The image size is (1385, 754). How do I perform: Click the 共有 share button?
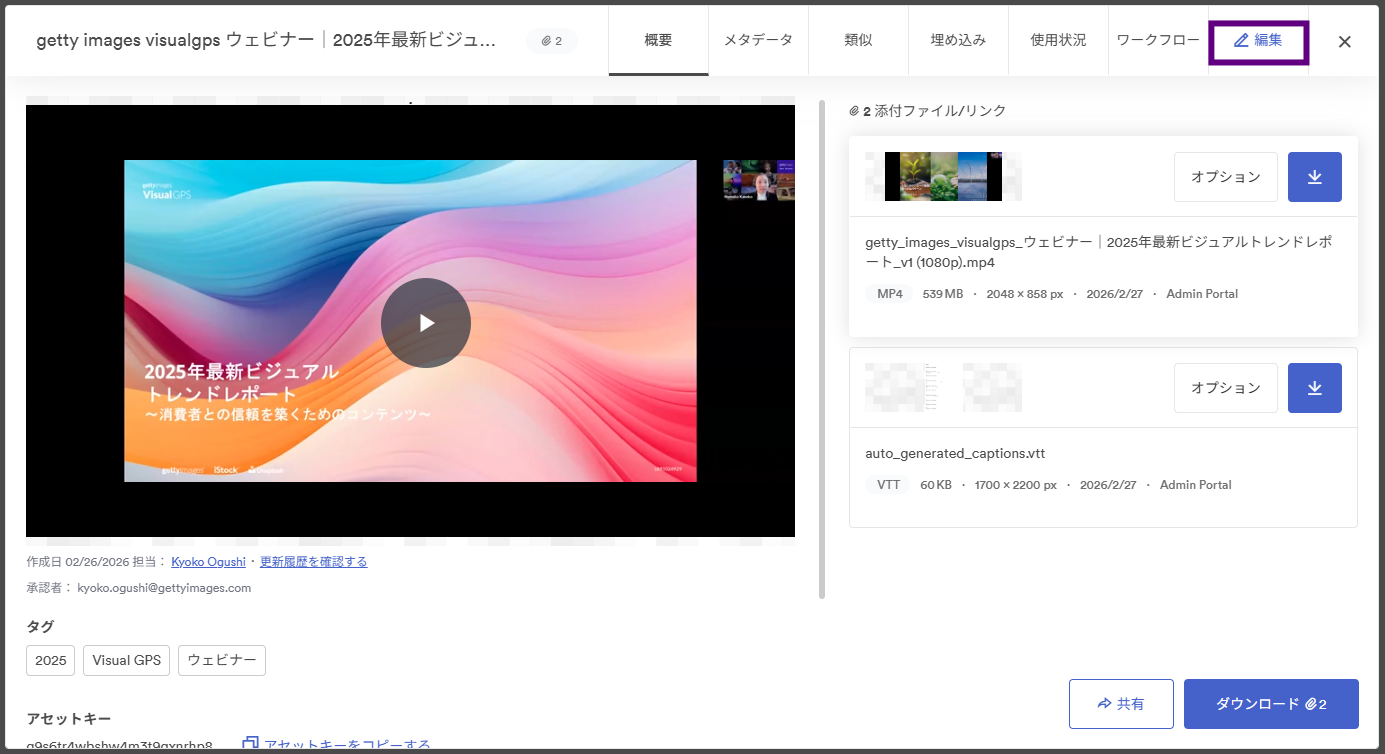click(x=1121, y=704)
